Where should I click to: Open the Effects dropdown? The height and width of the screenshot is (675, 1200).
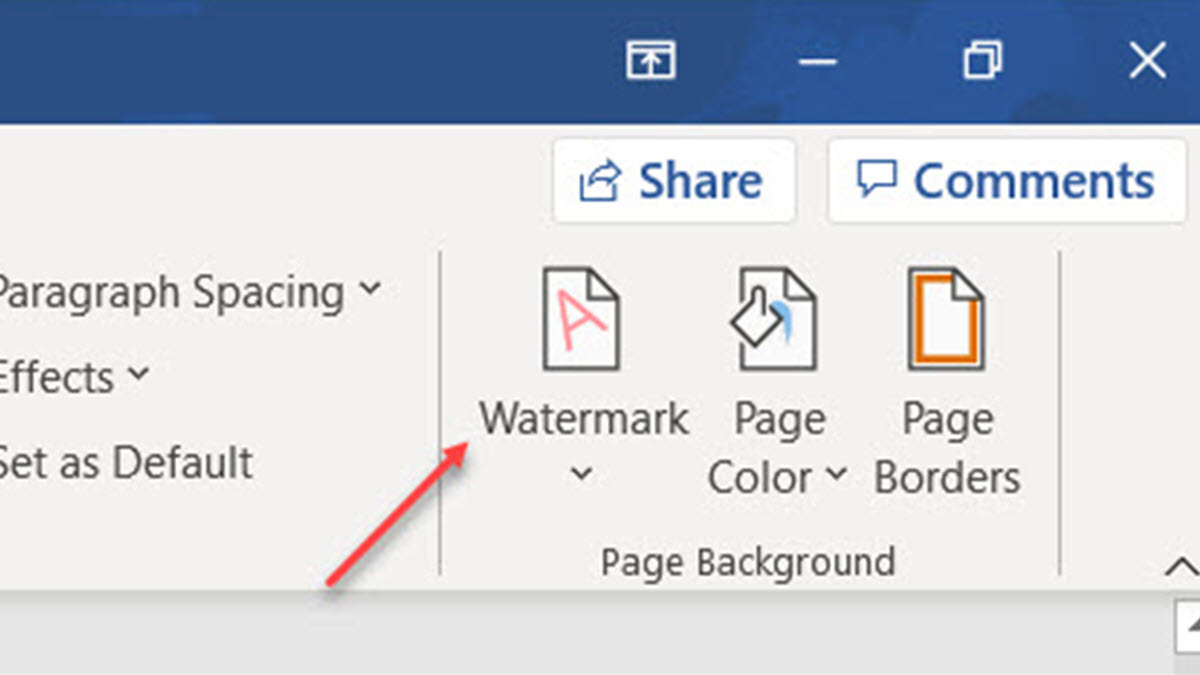[x=139, y=377]
